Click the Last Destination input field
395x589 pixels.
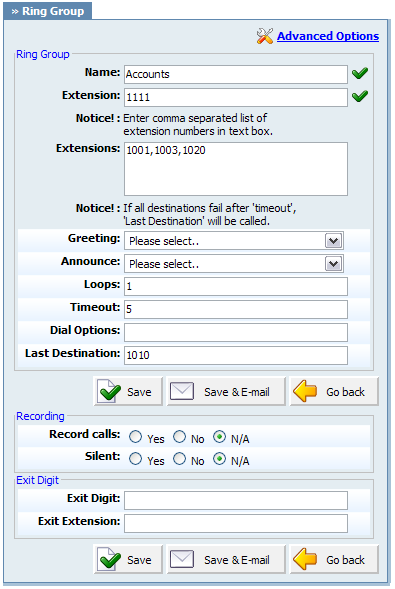236,355
